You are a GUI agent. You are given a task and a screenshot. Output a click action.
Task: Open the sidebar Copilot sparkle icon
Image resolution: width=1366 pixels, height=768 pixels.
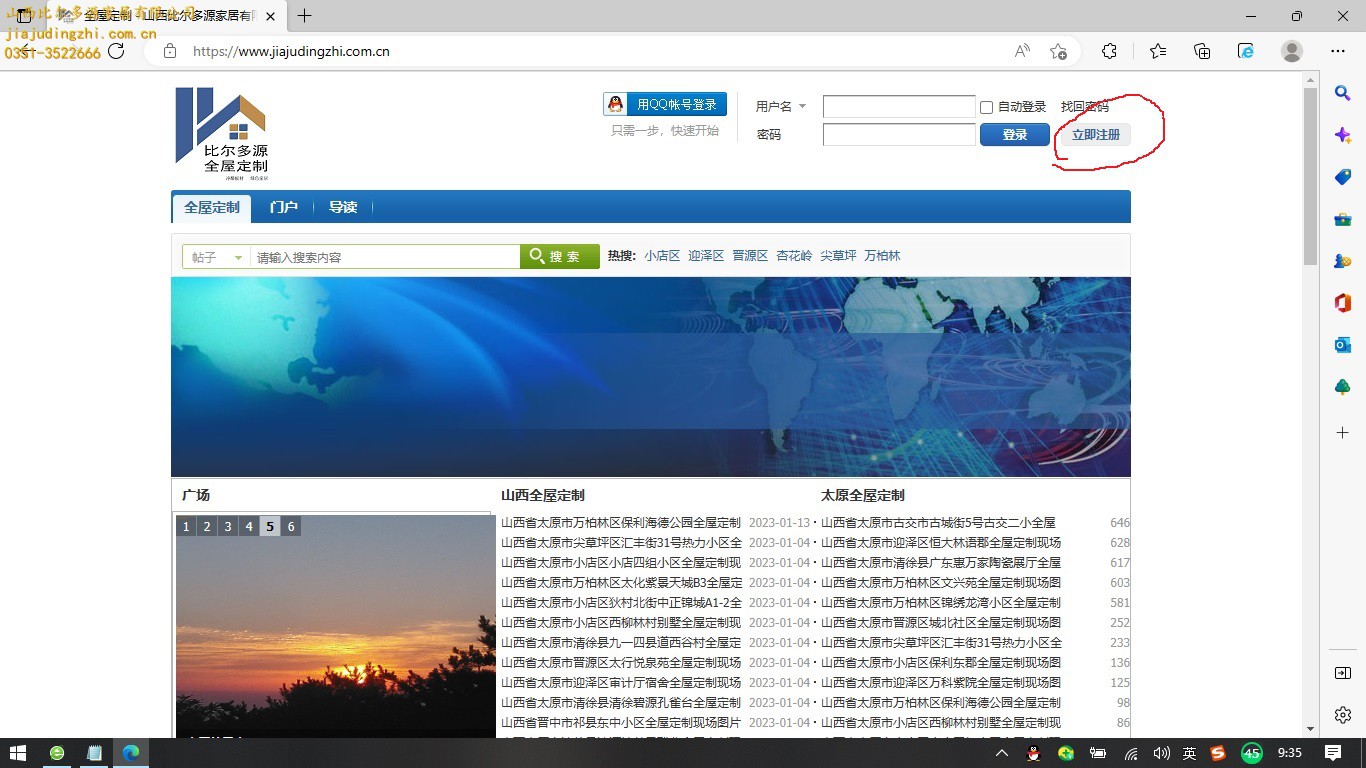coord(1343,135)
